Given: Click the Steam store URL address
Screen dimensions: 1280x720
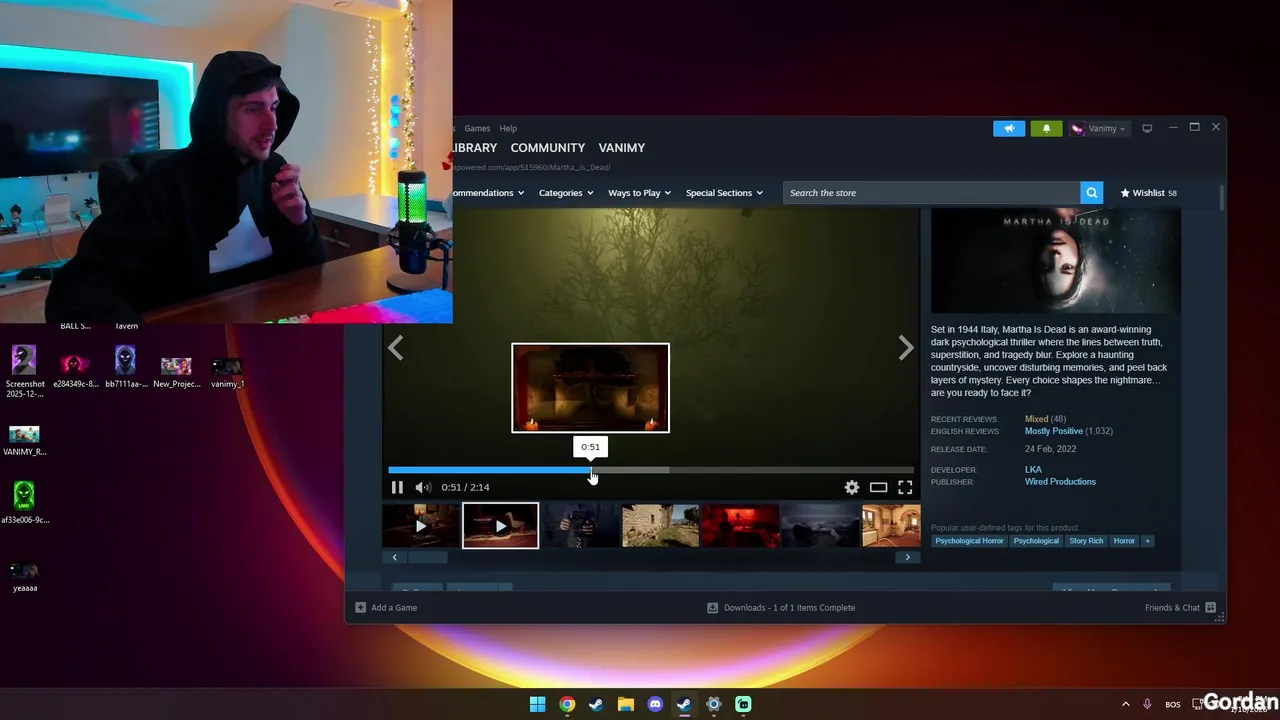Looking at the screenshot, I should (x=531, y=167).
